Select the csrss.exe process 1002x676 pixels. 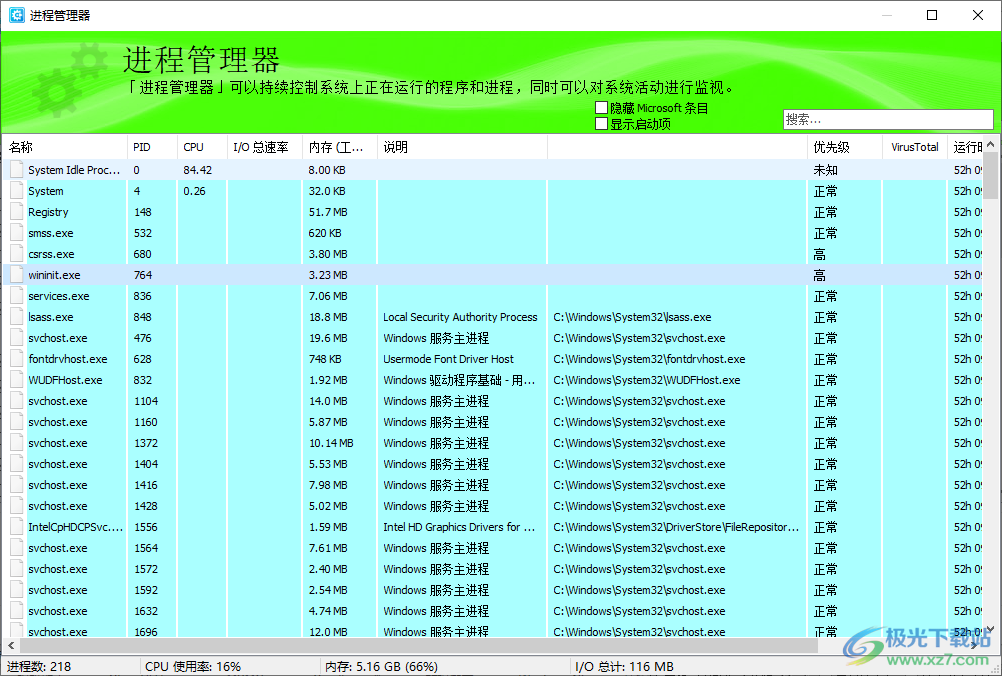tap(492, 254)
